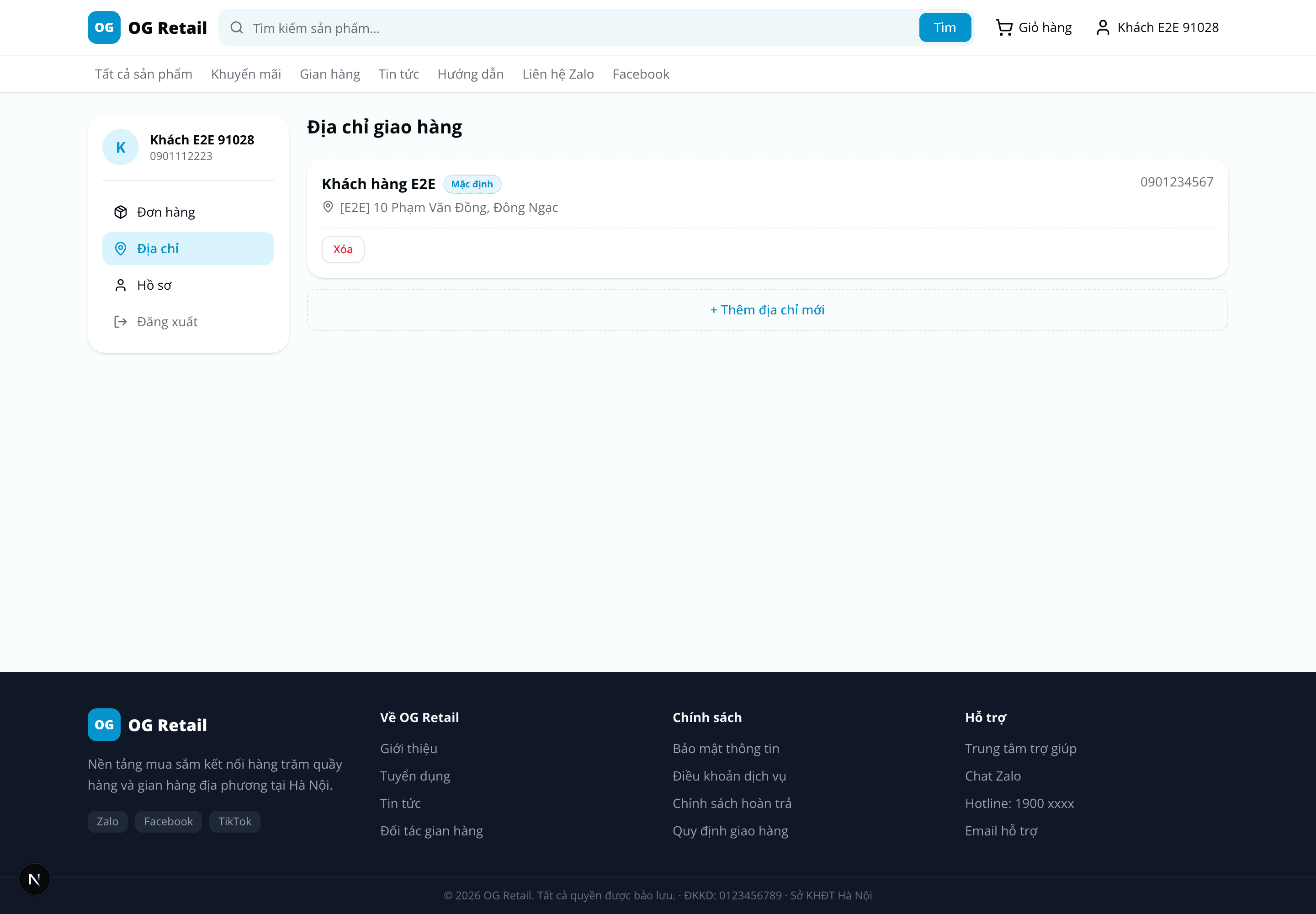
Task: Go to Tất cả sản phẩm
Action: 144,74
